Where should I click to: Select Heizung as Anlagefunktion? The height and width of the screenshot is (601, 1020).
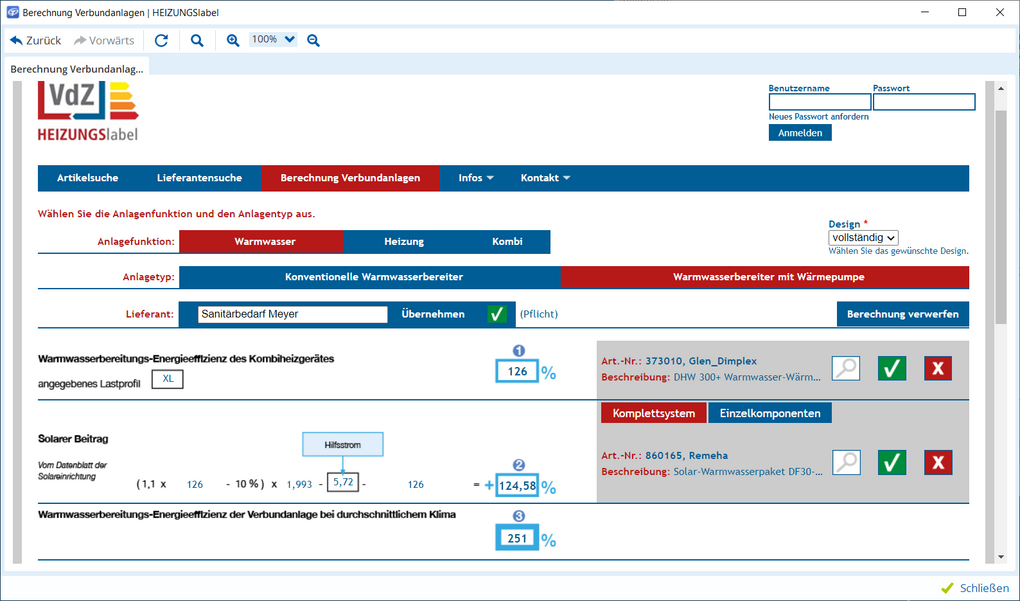click(404, 242)
